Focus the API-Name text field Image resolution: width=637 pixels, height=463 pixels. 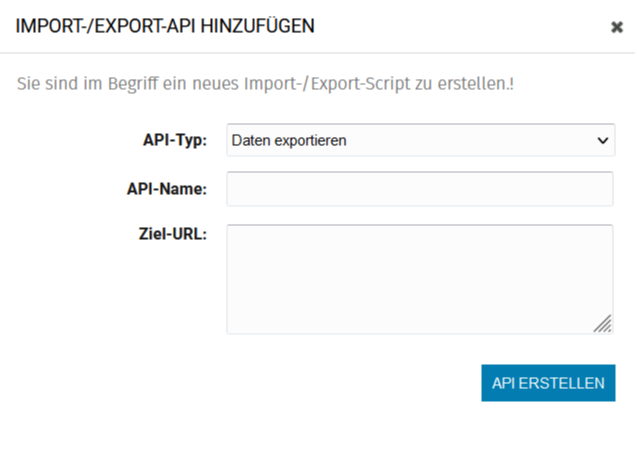click(x=420, y=188)
